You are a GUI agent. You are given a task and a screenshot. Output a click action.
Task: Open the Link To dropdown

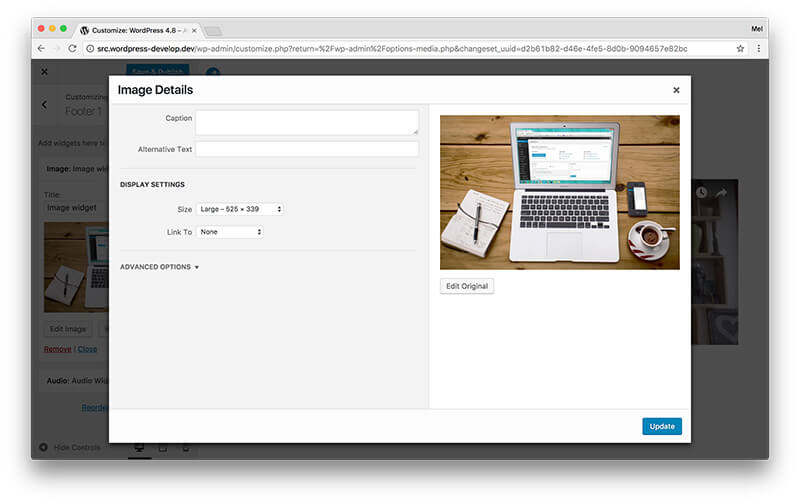tap(230, 232)
